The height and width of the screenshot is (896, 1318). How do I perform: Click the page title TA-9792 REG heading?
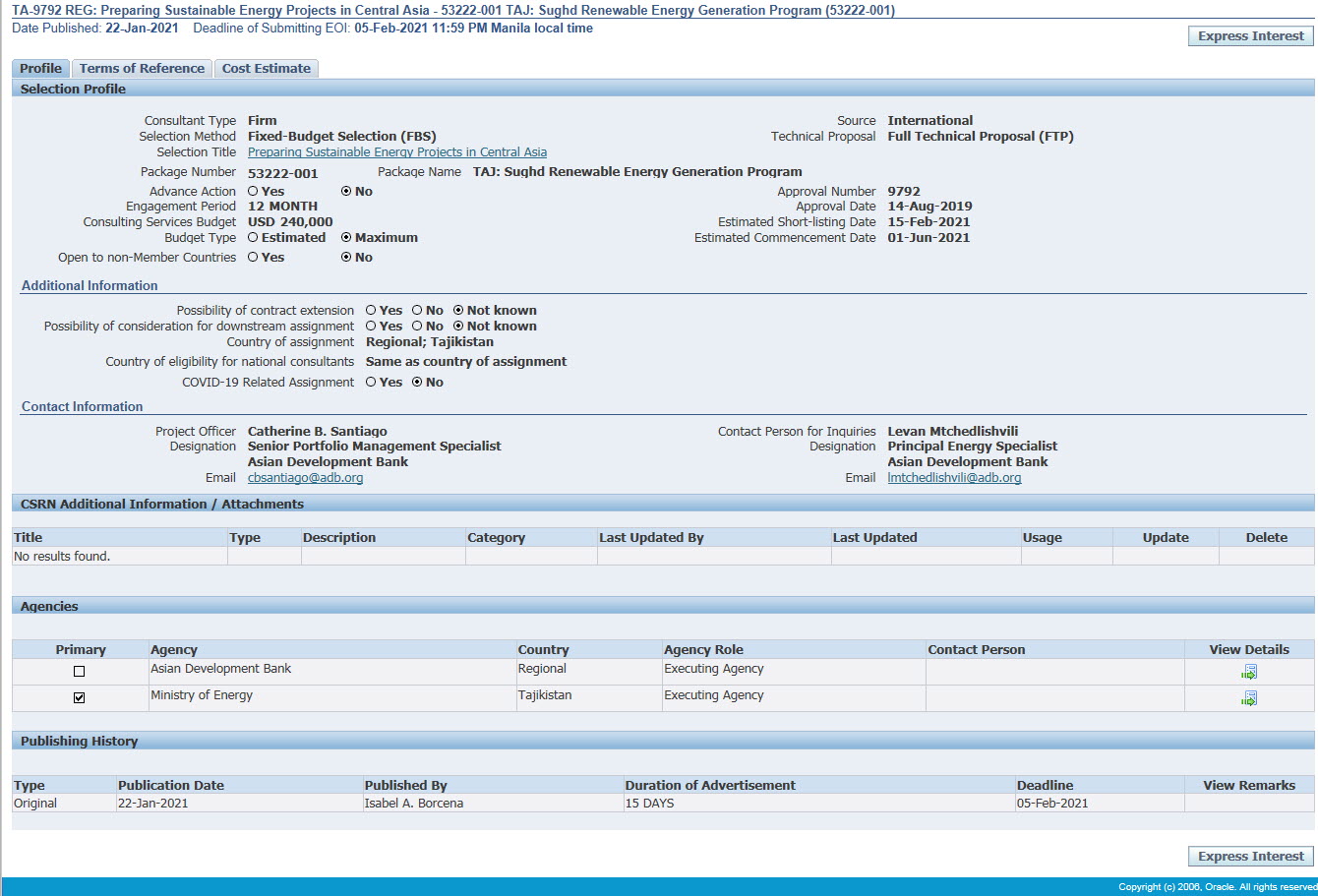click(453, 11)
